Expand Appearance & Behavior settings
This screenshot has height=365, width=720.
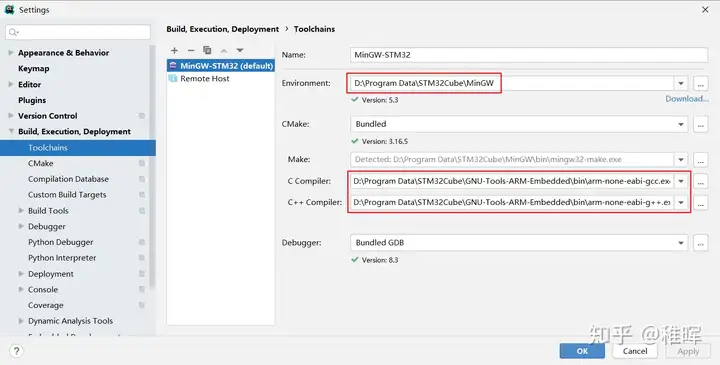point(11,53)
